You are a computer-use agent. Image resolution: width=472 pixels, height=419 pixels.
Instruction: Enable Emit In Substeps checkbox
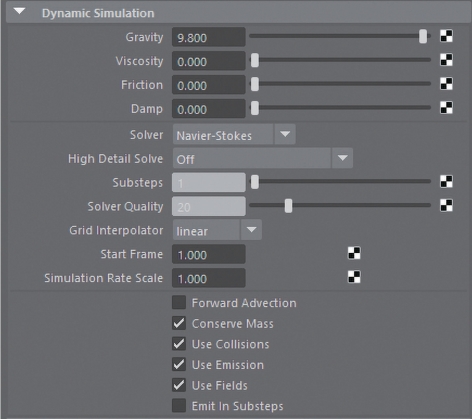pos(179,406)
